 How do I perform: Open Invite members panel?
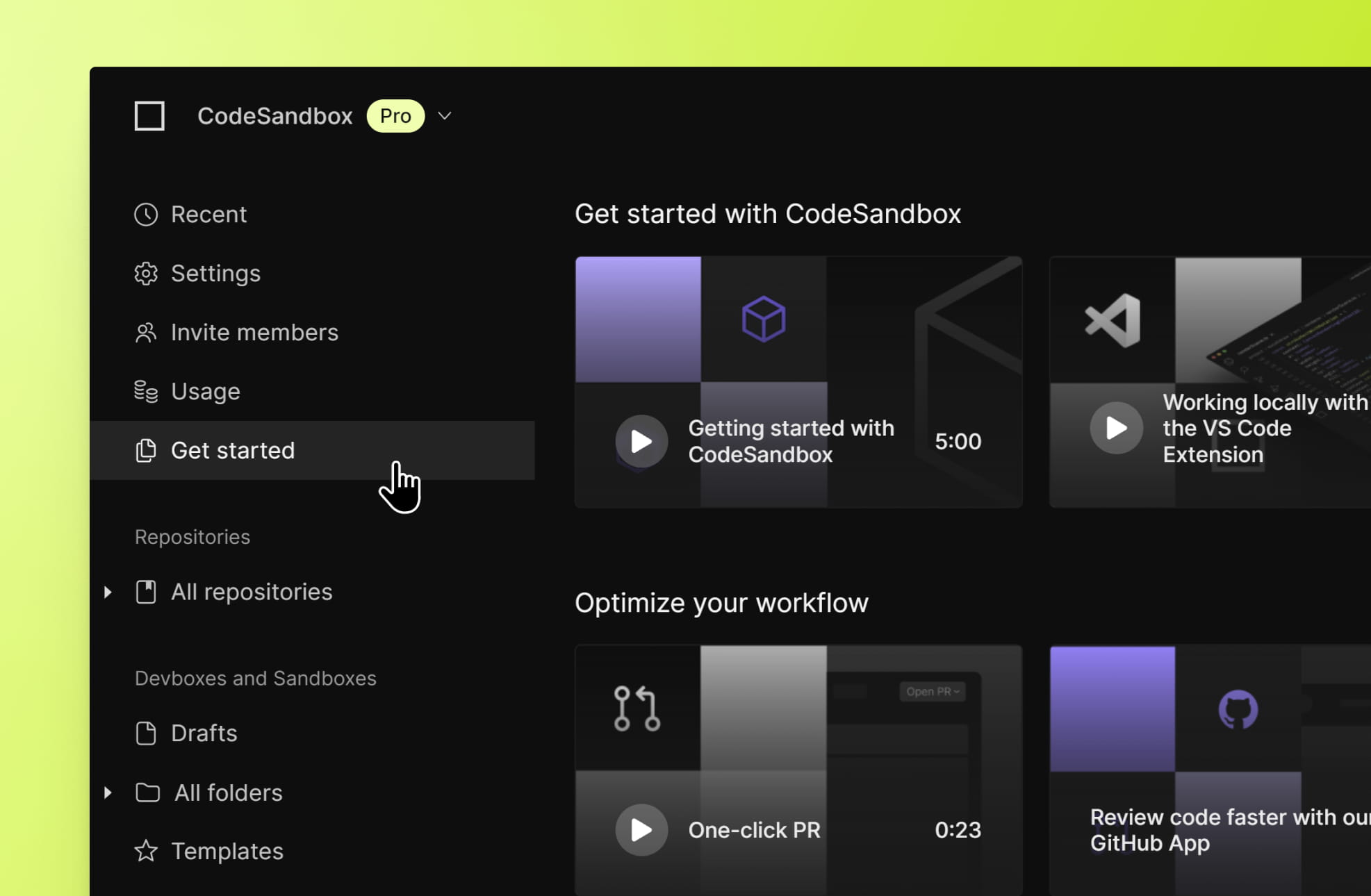click(x=255, y=331)
